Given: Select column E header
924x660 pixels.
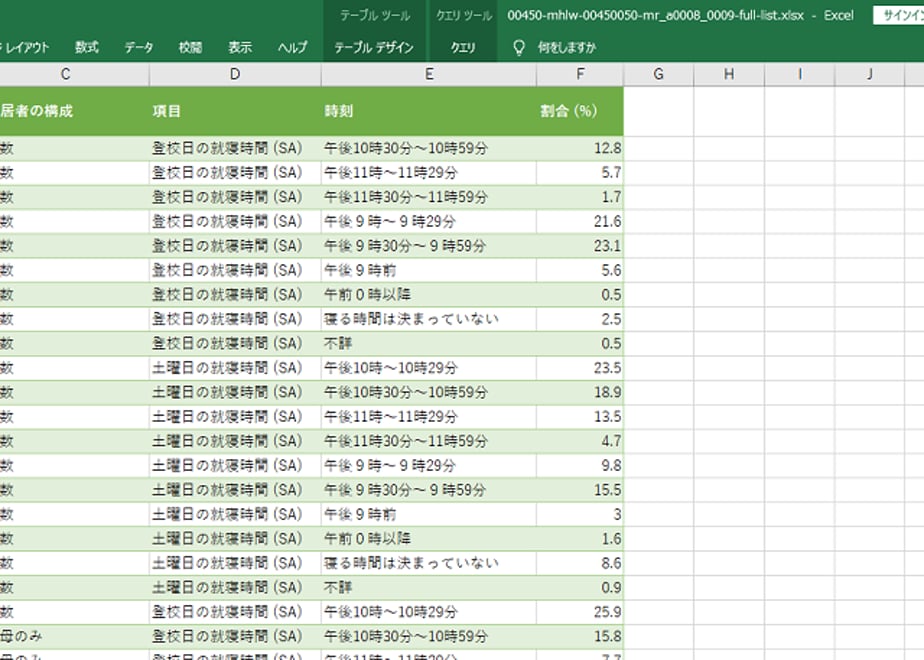Looking at the screenshot, I should tap(429, 74).
